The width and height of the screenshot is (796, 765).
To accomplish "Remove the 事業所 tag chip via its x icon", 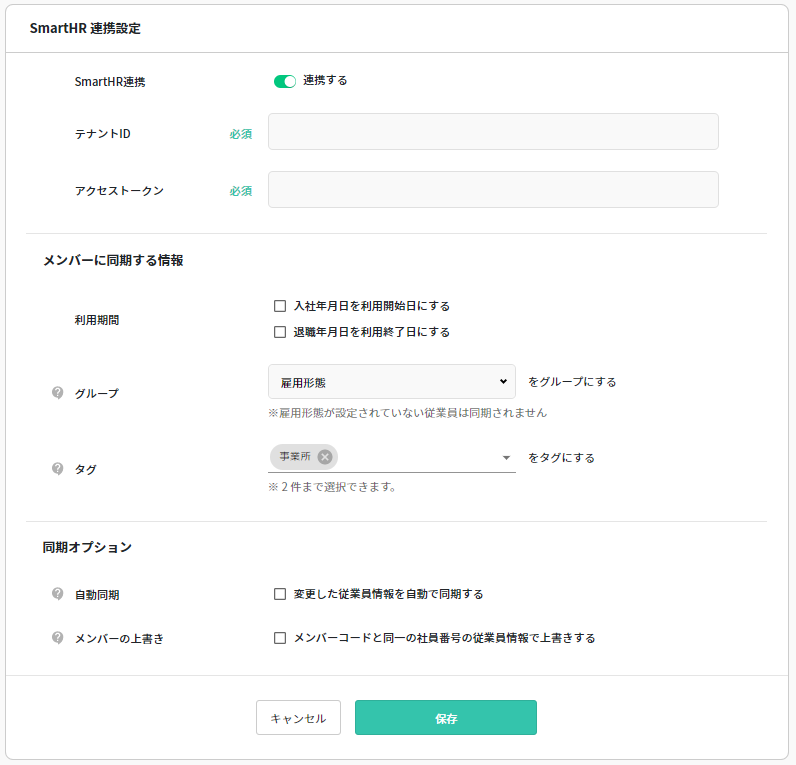I will point(325,457).
